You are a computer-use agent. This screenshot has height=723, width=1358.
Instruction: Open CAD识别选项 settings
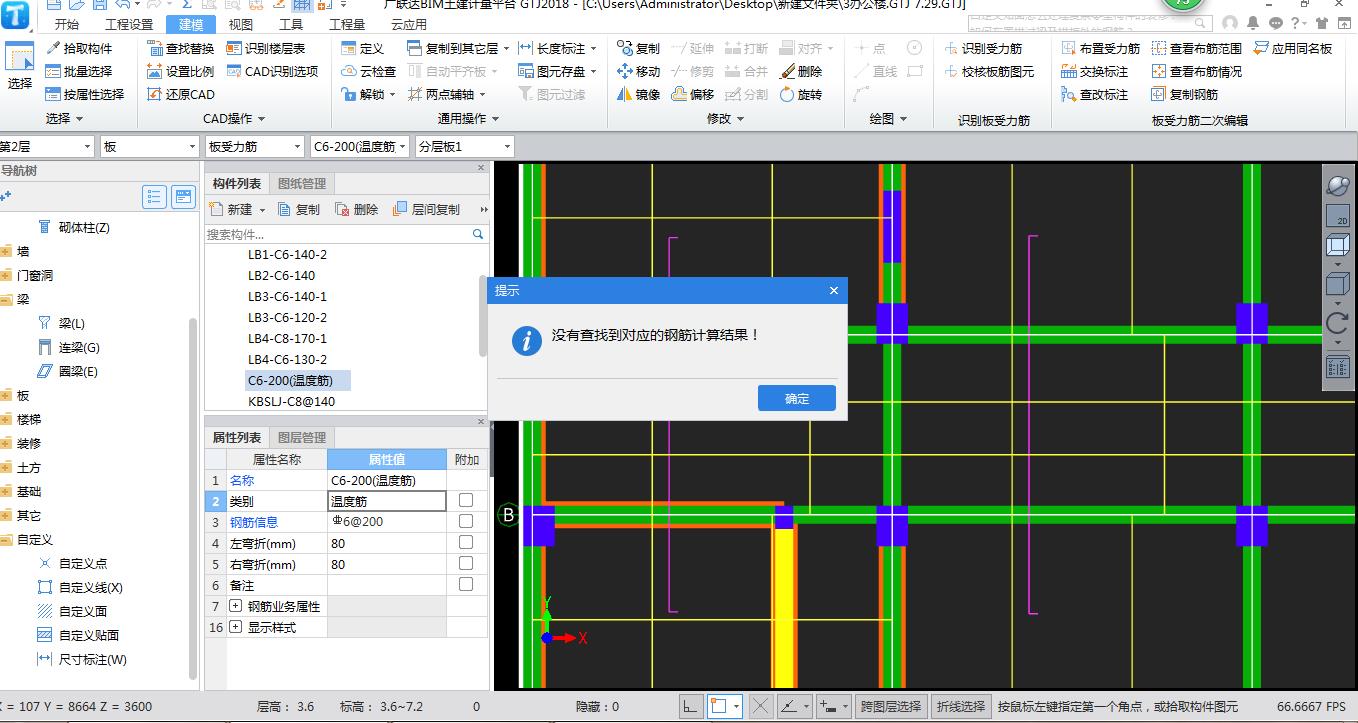click(272, 71)
